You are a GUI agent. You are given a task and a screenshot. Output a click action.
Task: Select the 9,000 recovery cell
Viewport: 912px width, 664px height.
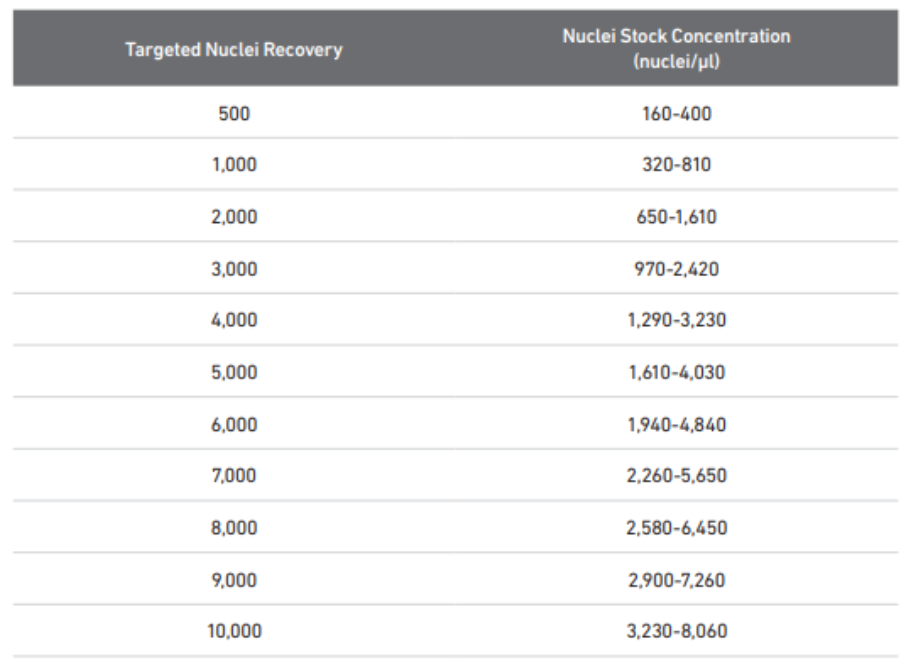coord(234,580)
